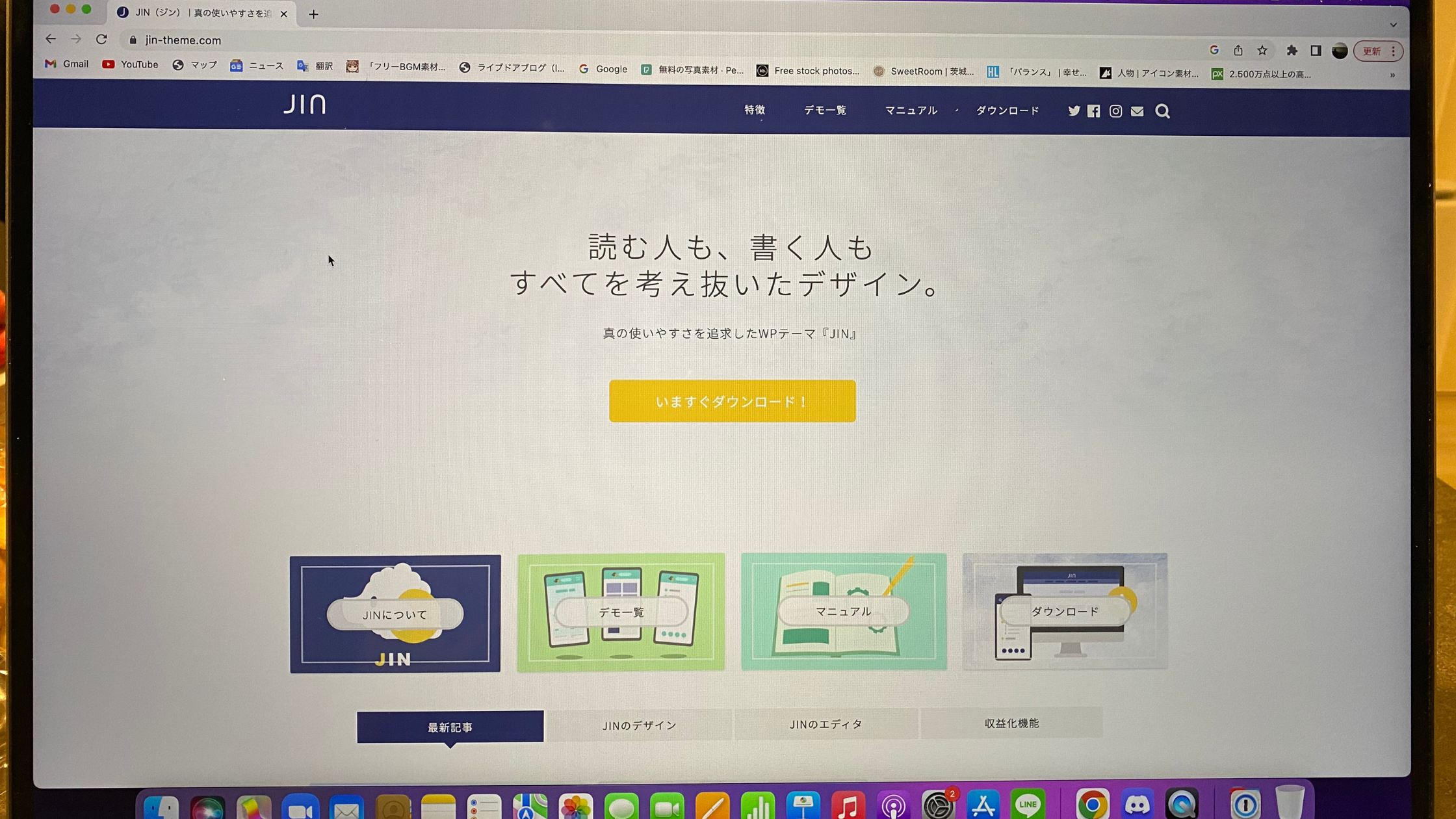Click the 更新 update button in Chrome

[x=1371, y=51]
